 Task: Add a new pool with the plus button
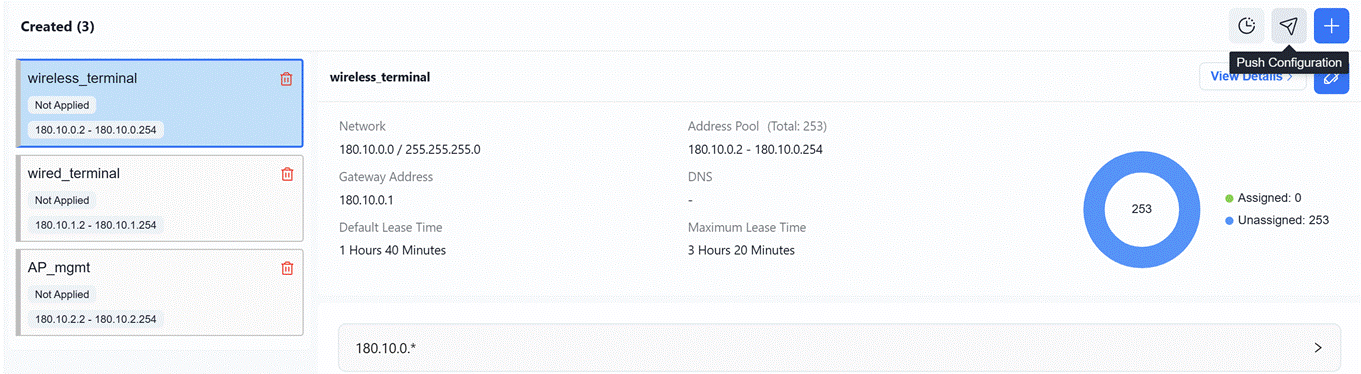1331,26
